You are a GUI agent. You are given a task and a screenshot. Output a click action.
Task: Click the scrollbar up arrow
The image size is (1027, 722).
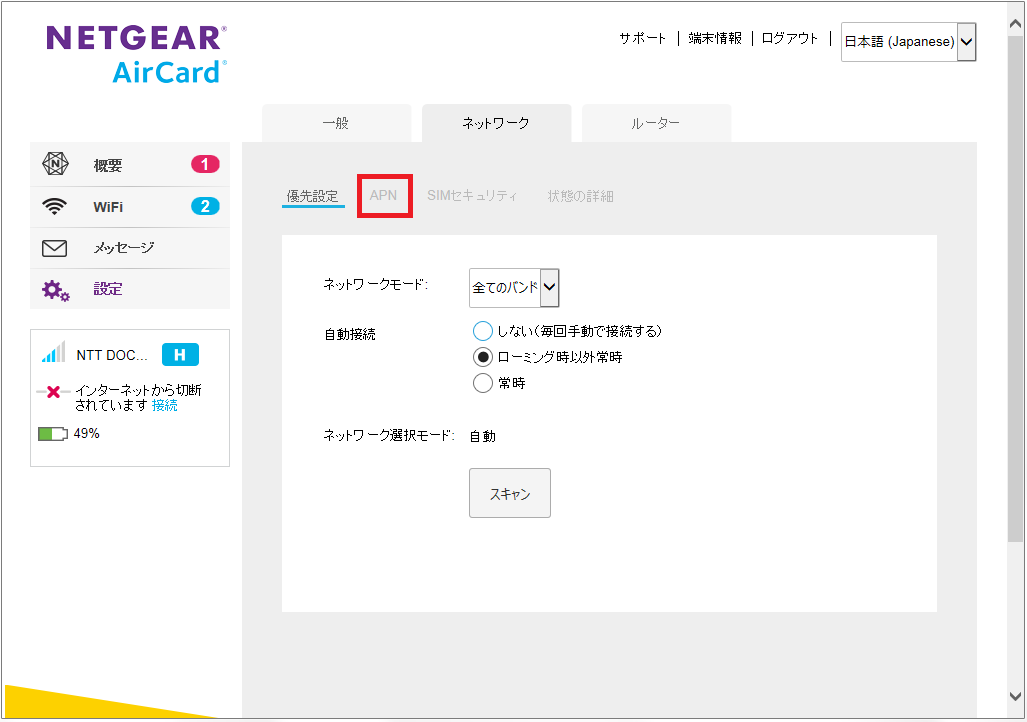tap(1015, 24)
